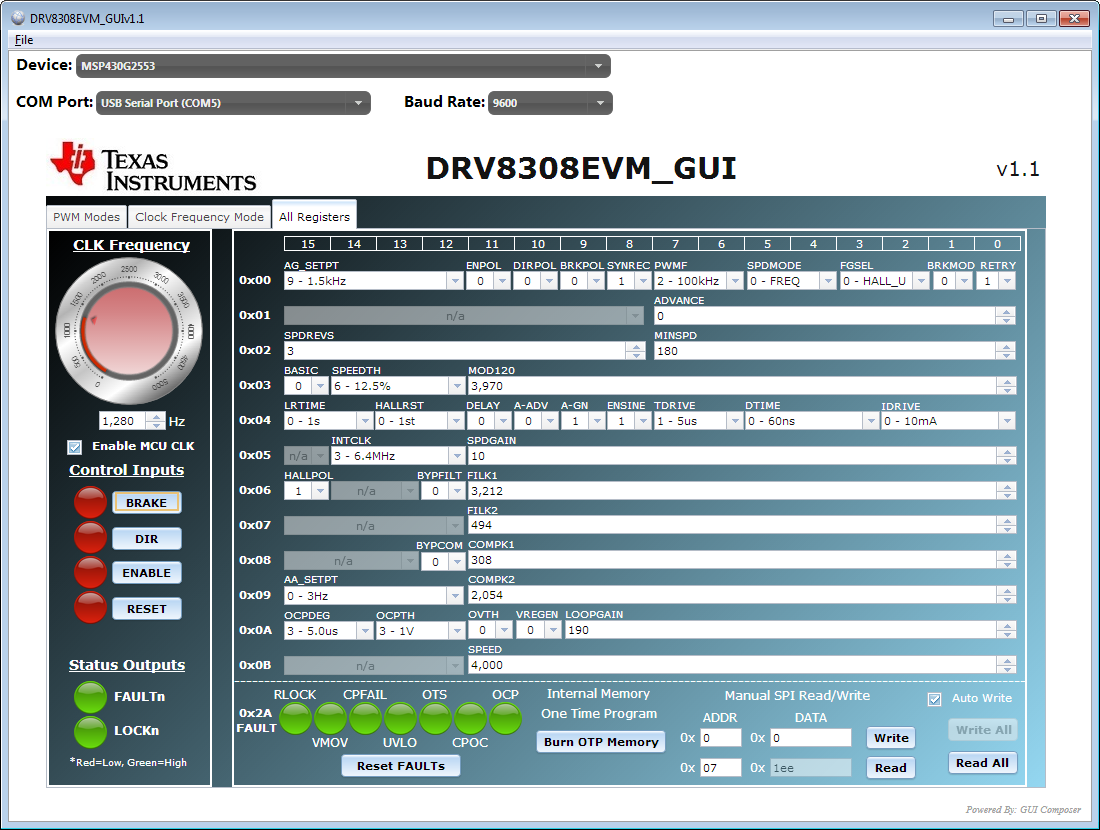This screenshot has height=830, width=1100.
Task: Click Burn OTP Memory button
Action: pyautogui.click(x=601, y=742)
